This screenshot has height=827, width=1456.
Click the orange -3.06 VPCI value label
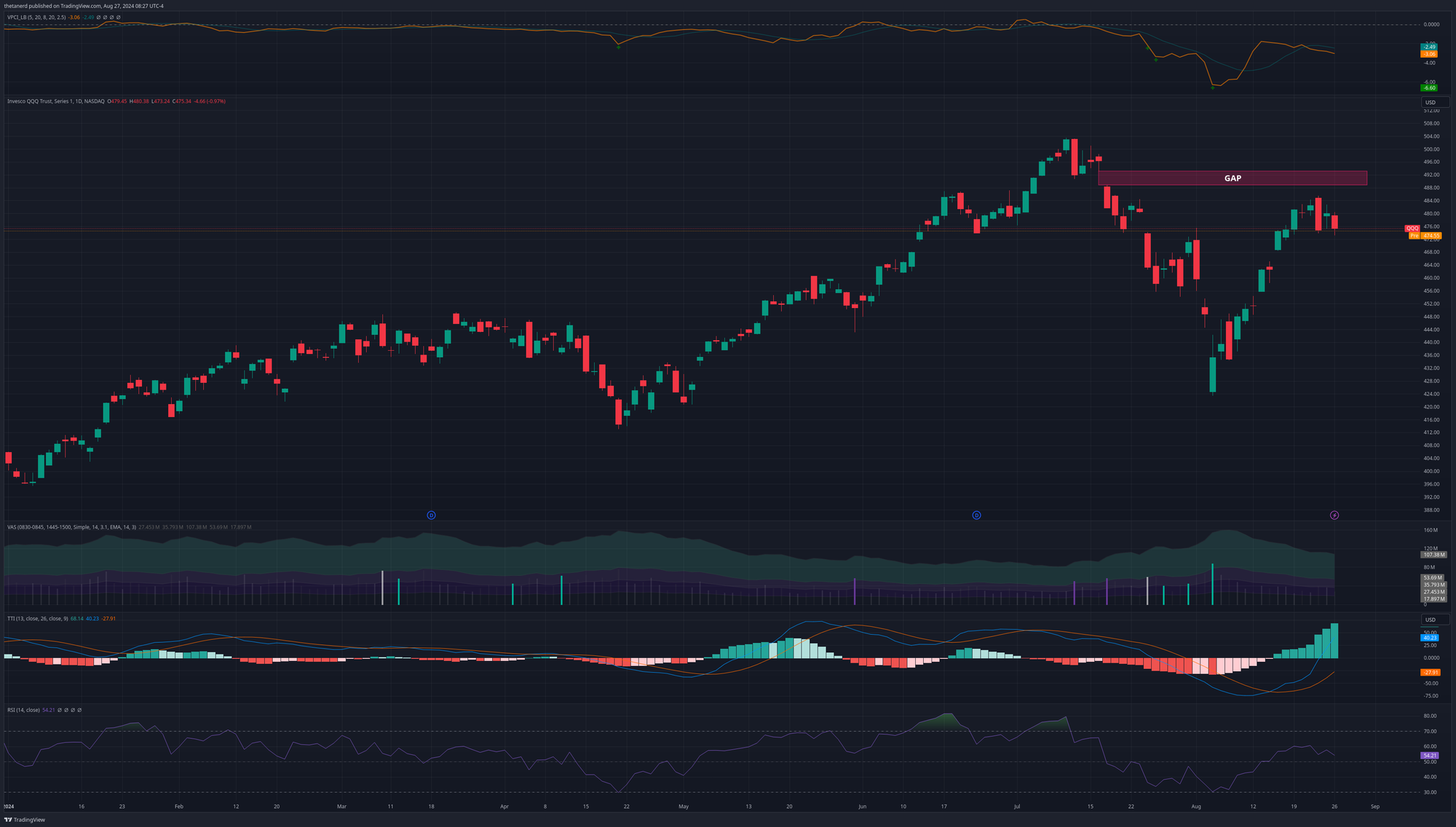click(x=1429, y=54)
